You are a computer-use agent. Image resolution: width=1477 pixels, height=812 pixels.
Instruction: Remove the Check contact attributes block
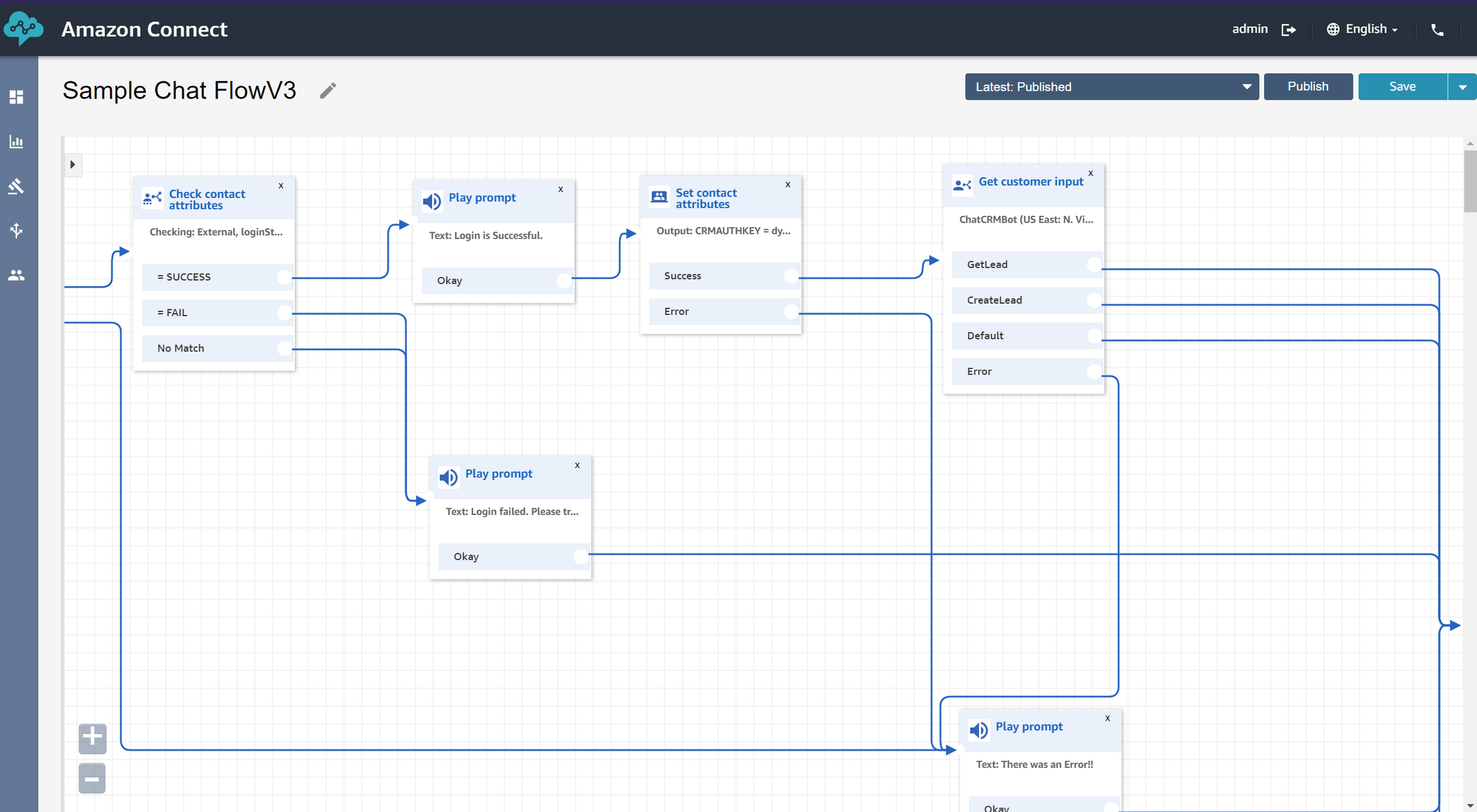coord(281,185)
